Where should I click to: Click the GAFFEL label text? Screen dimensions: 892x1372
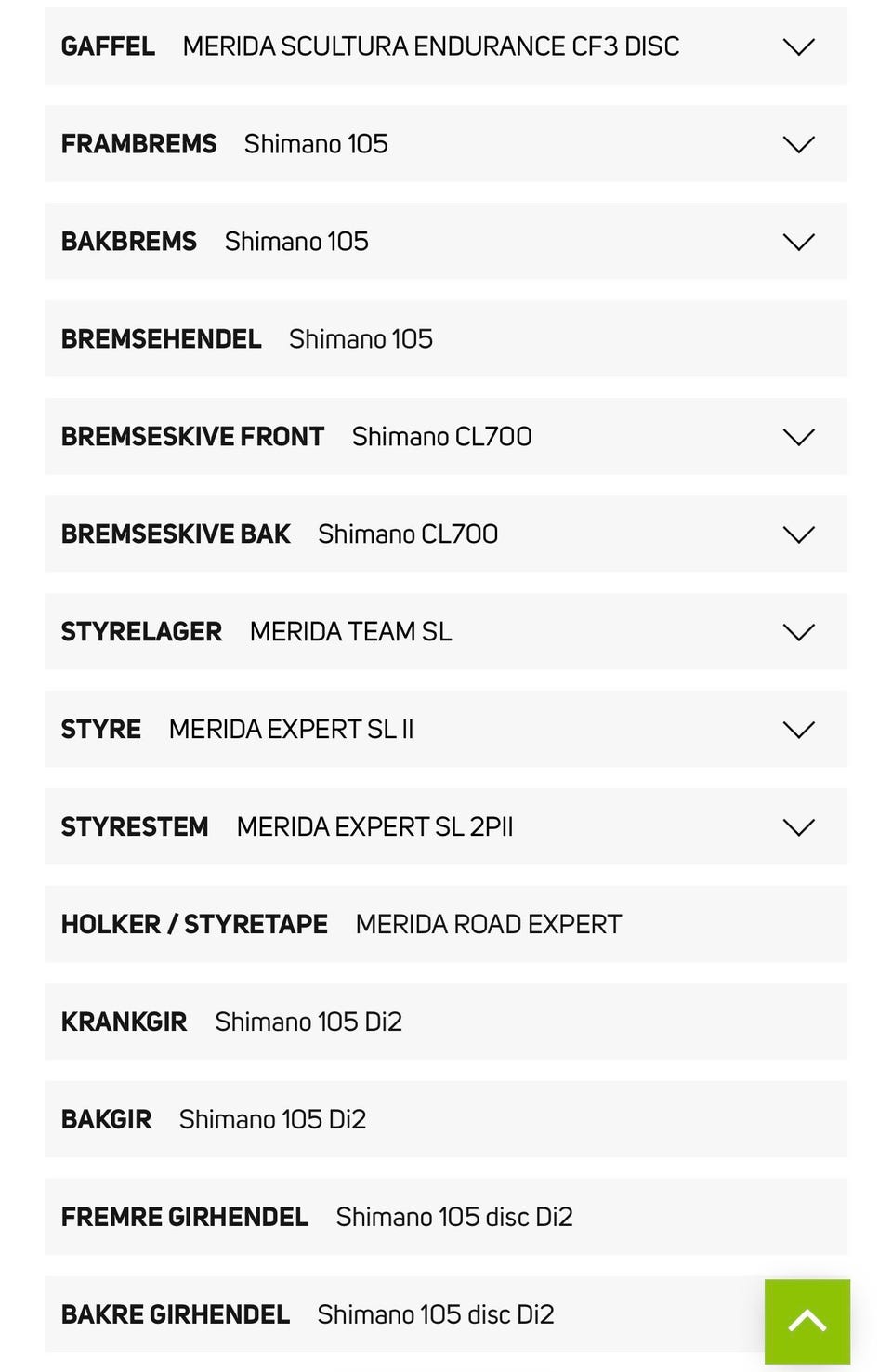[108, 46]
